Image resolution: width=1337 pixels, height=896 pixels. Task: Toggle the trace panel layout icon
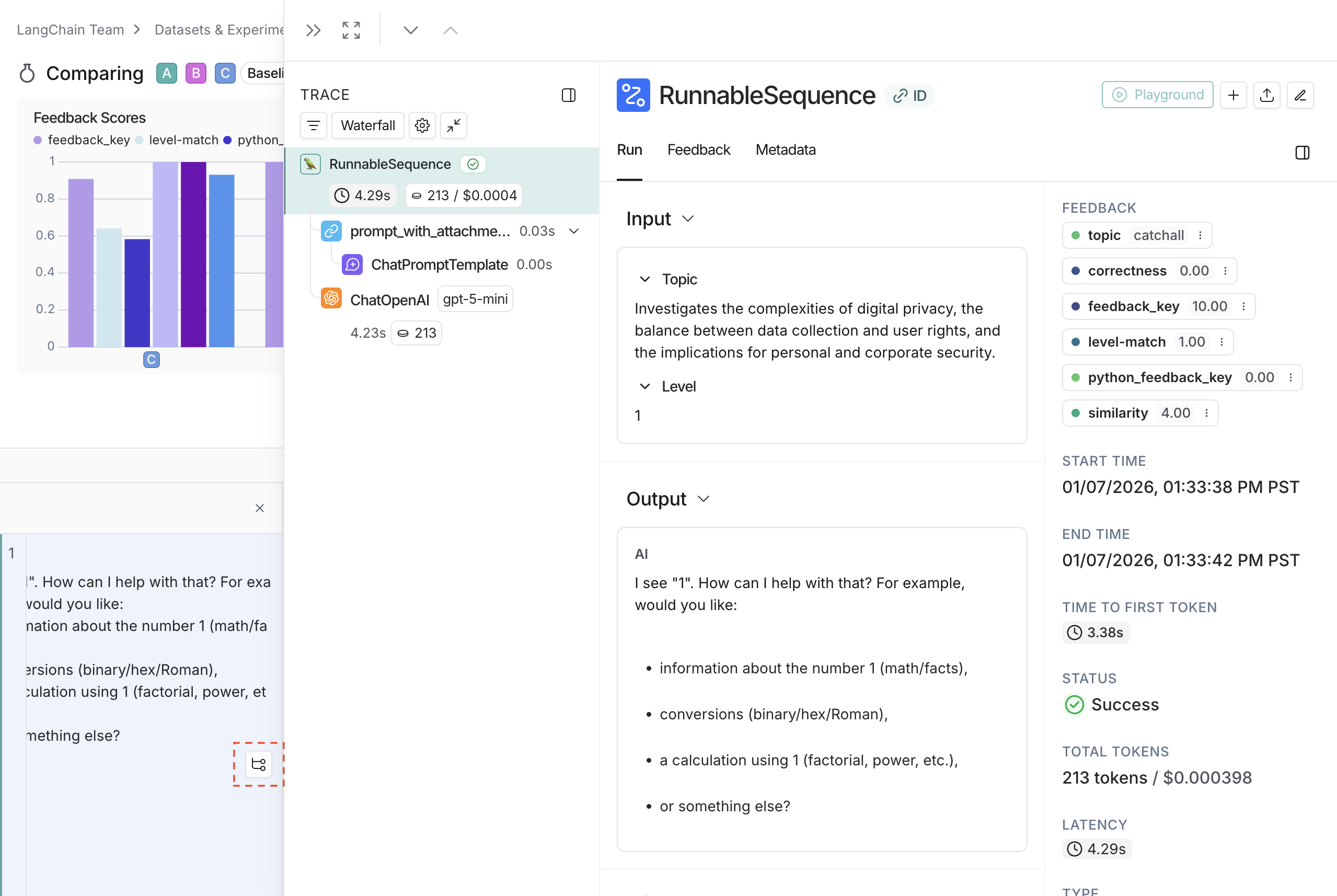point(569,95)
